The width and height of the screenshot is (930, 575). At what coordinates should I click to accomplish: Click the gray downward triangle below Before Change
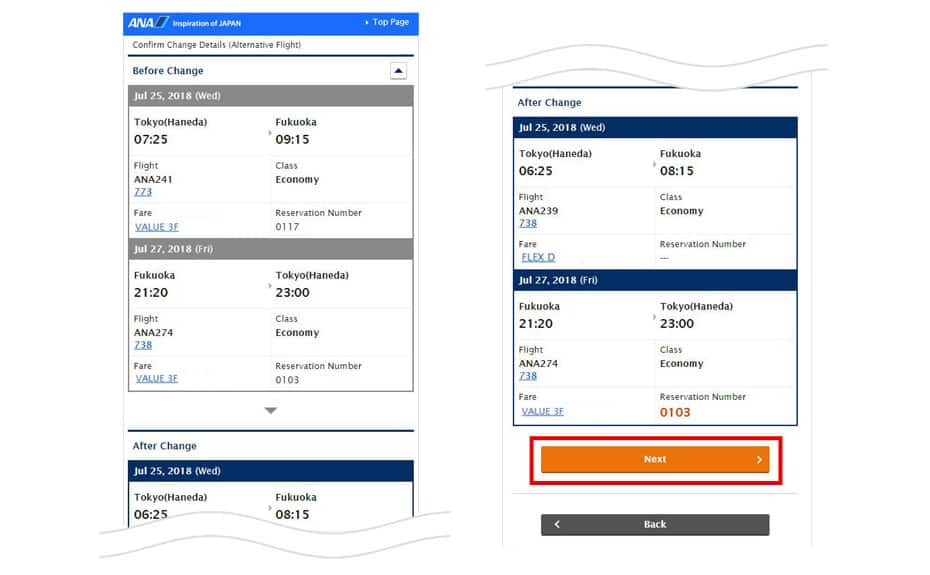(270, 411)
